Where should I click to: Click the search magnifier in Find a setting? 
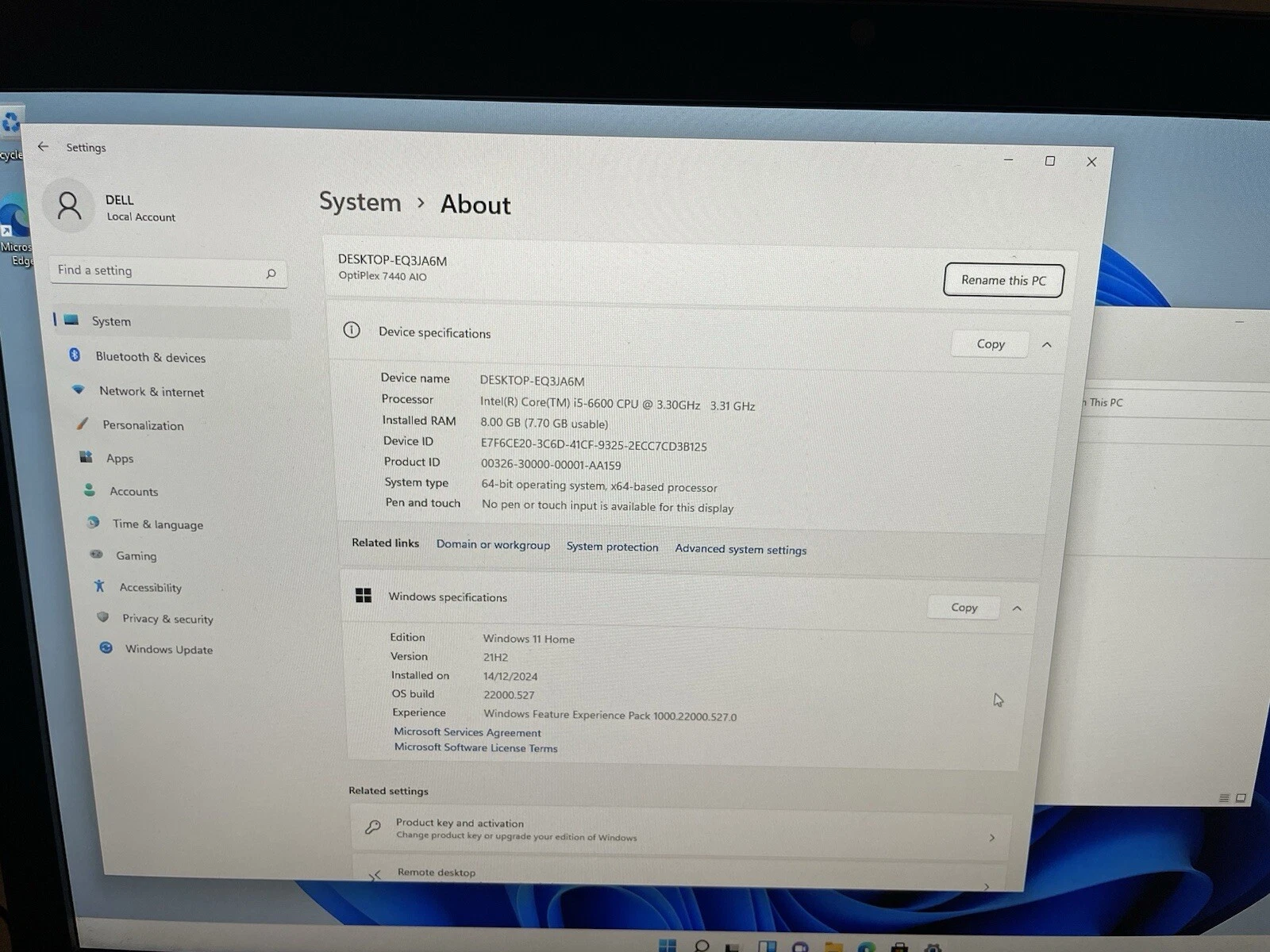(271, 274)
